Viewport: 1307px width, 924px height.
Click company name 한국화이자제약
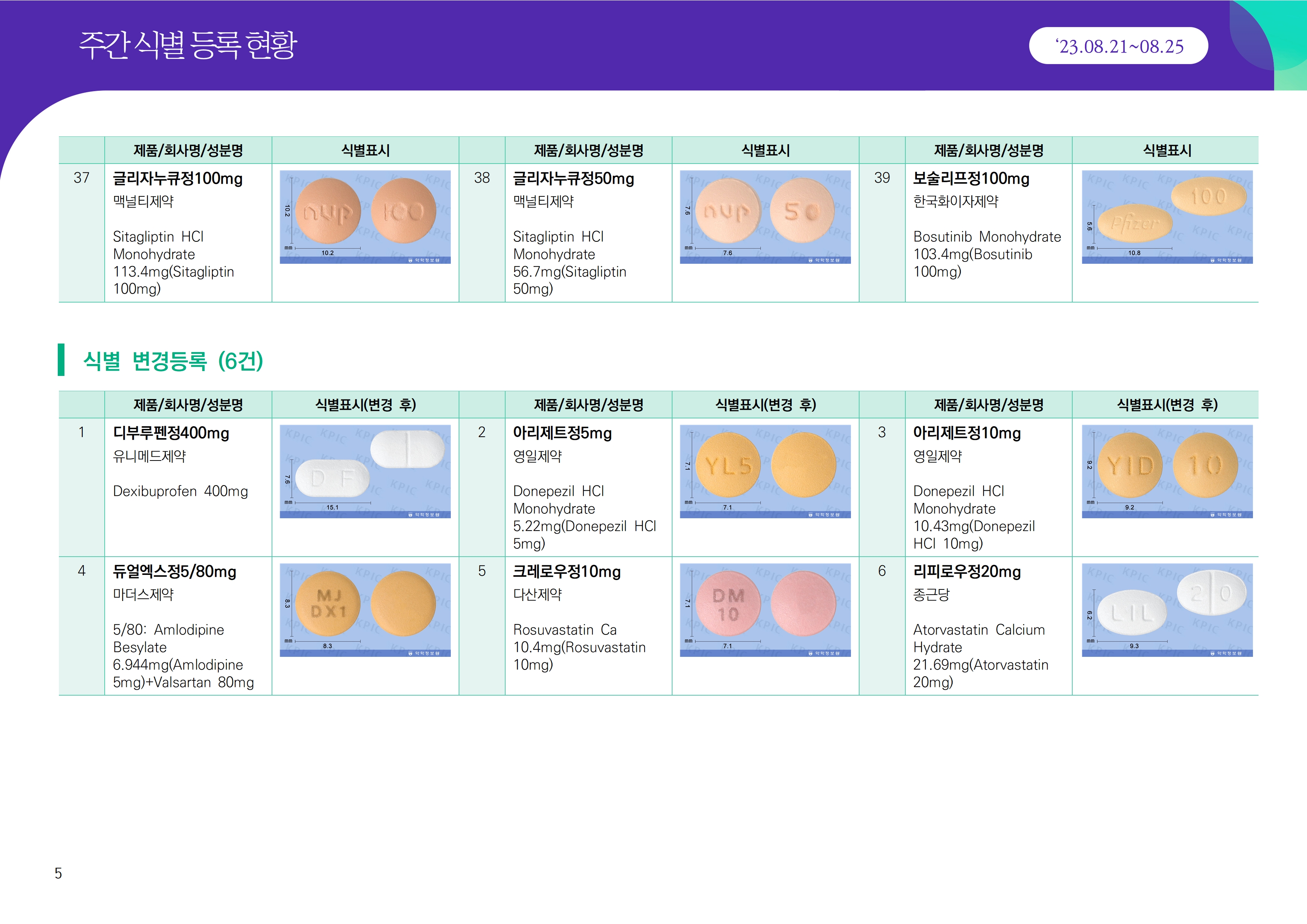tap(955, 202)
